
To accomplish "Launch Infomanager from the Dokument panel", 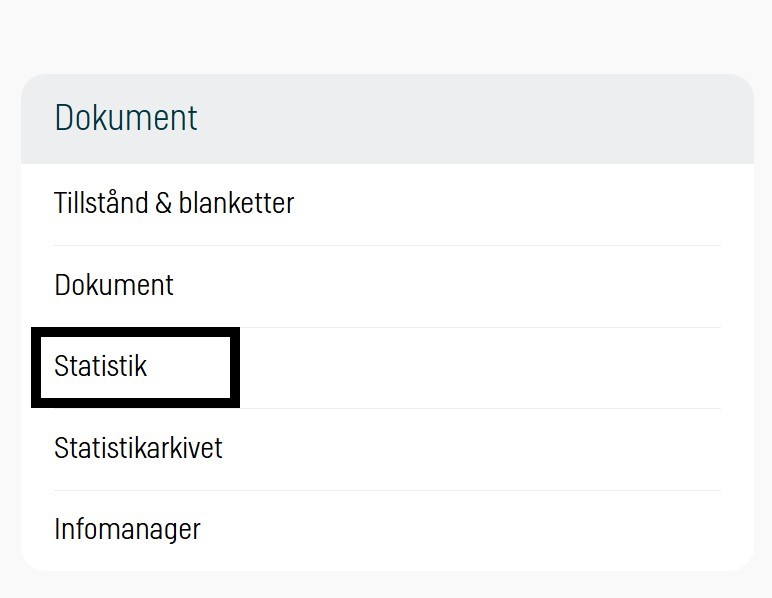I will pos(127,529).
